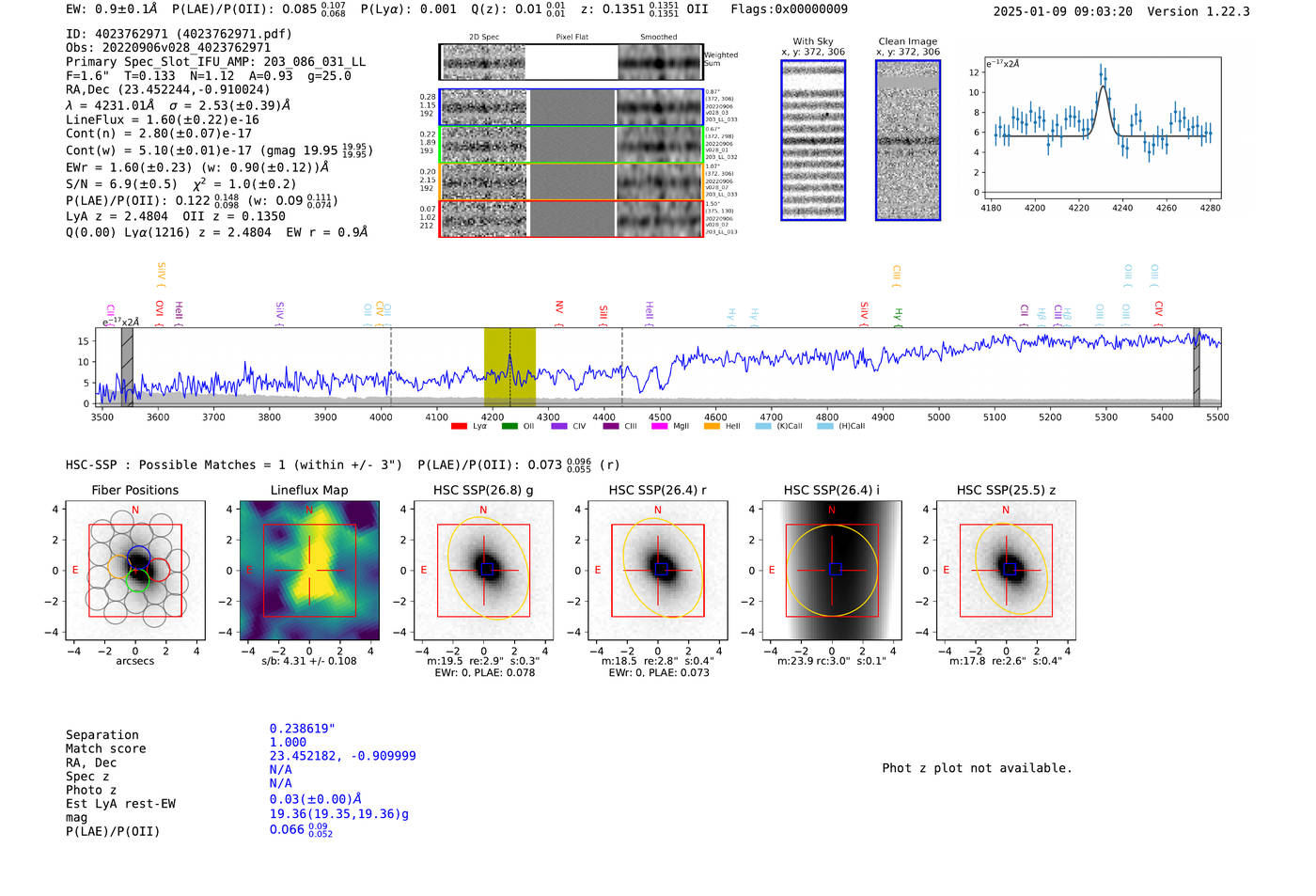The height and width of the screenshot is (896, 1316).
Task: Click the dark purple CIII legend swatch
Action: 611,426
